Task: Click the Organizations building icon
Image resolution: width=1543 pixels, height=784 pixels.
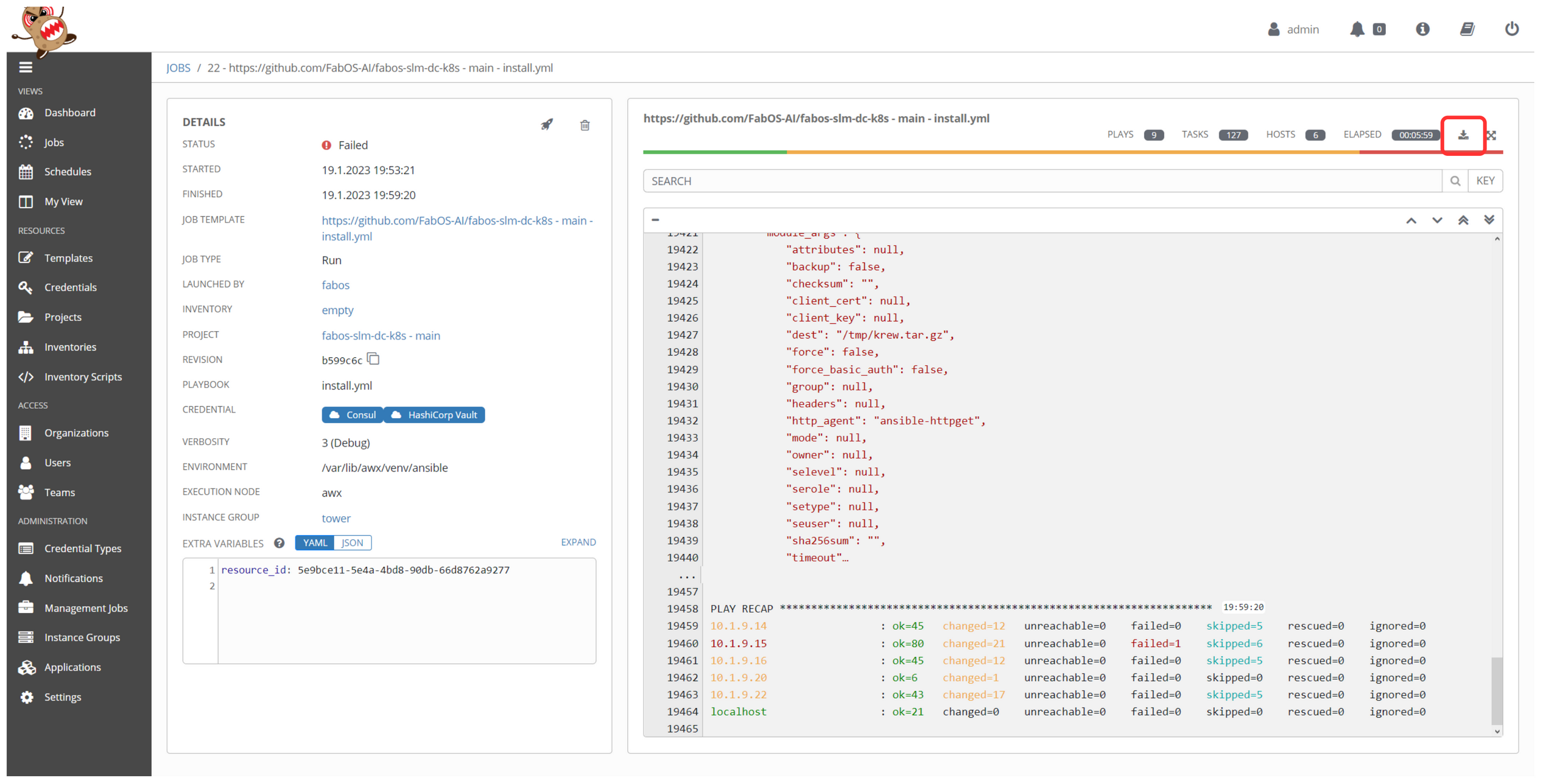Action: click(26, 433)
